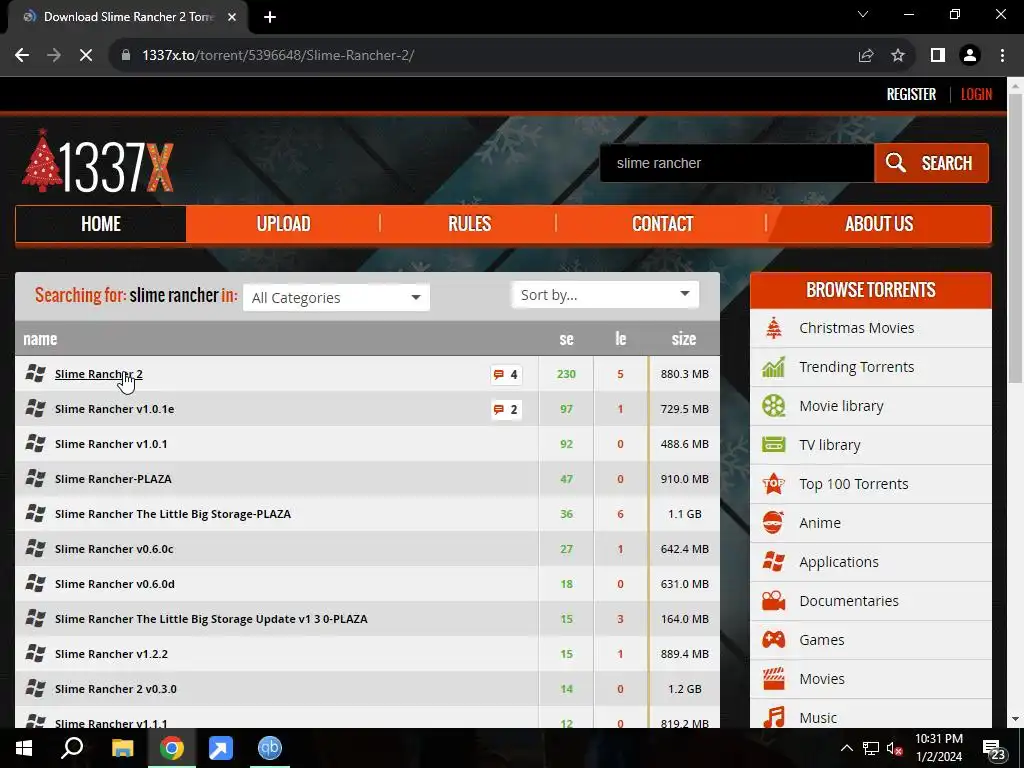Click the Games controller icon

click(774, 639)
